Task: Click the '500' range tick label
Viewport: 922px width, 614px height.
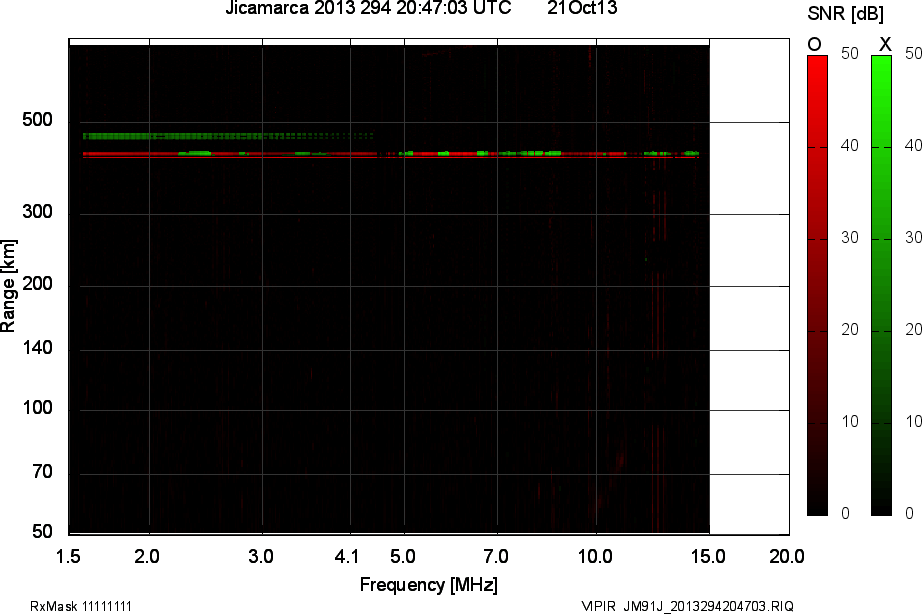Action: [x=38, y=120]
